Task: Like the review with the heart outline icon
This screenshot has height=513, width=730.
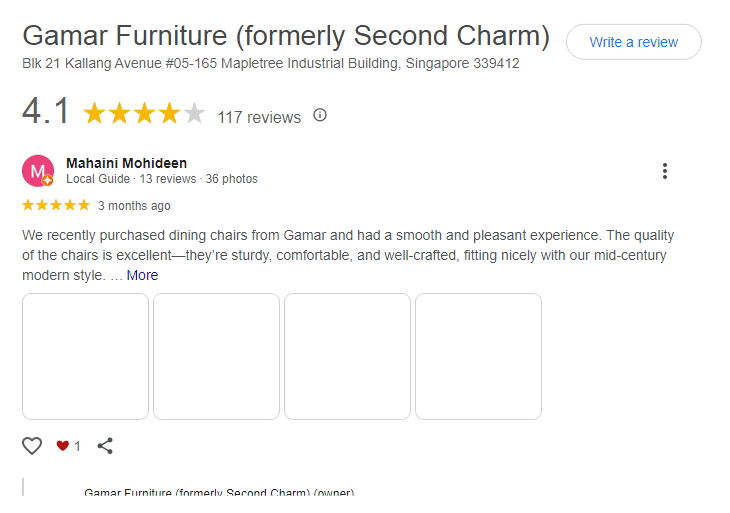Action: tap(32, 446)
